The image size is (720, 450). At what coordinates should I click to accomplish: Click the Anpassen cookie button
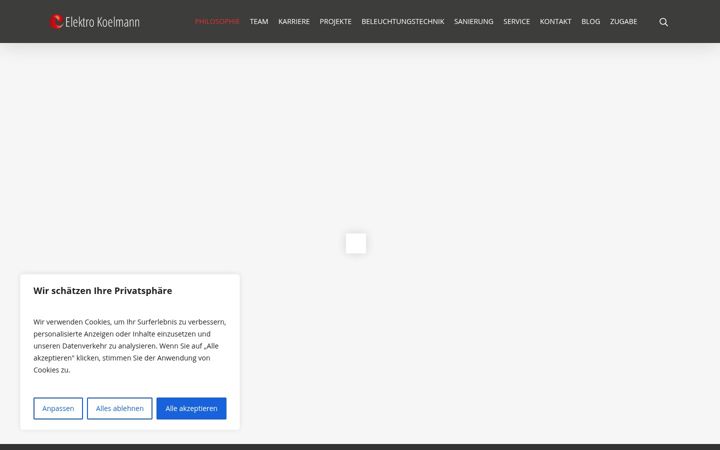(58, 408)
